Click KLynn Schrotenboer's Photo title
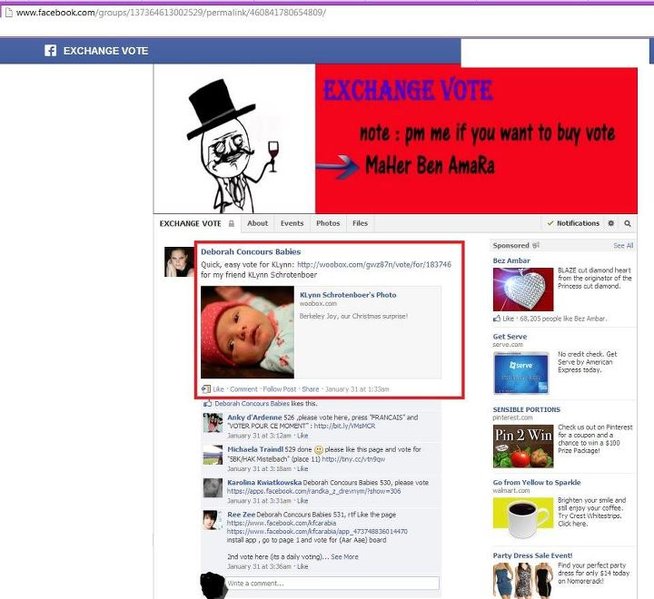 (348, 294)
